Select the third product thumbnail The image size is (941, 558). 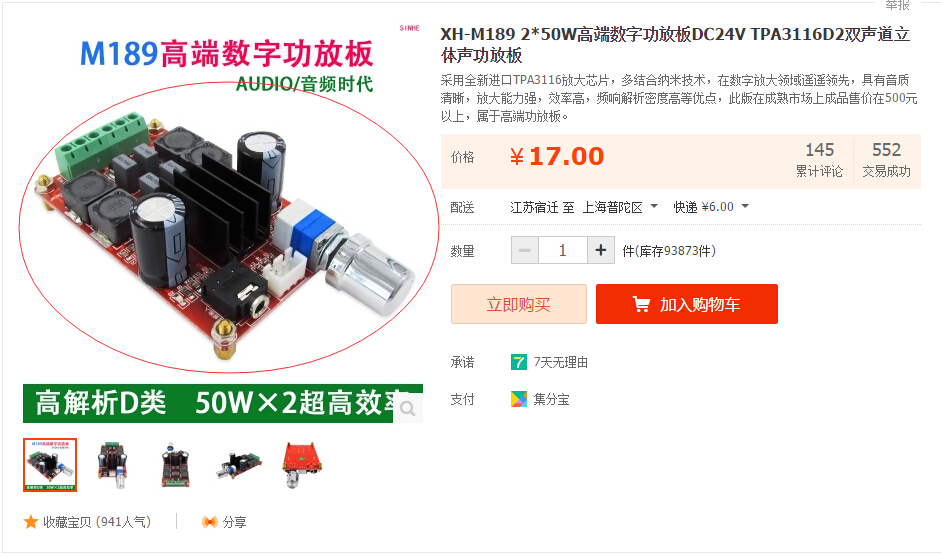[175, 465]
